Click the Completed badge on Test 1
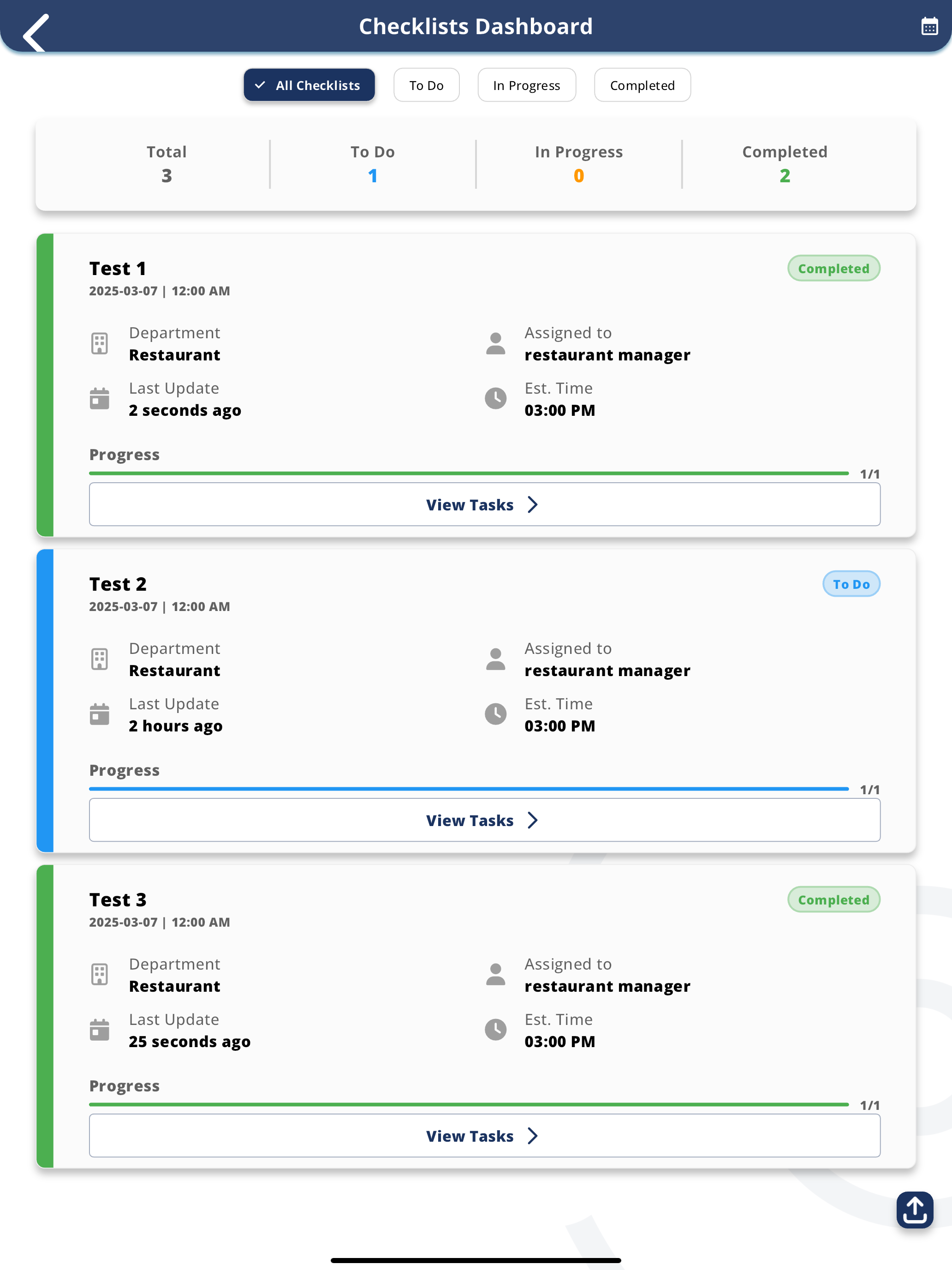 [834, 269]
